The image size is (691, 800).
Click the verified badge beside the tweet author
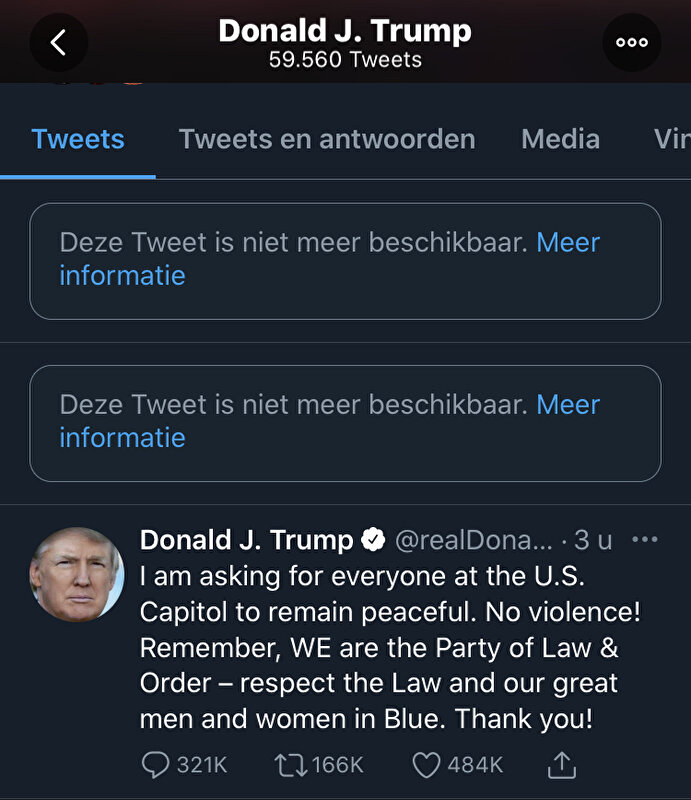click(x=374, y=541)
